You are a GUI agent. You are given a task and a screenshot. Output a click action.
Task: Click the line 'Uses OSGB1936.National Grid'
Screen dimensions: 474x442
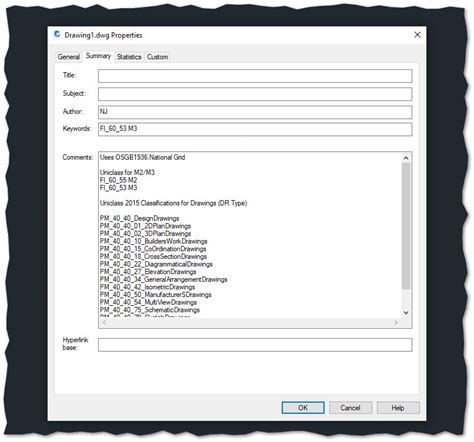[x=142, y=157]
